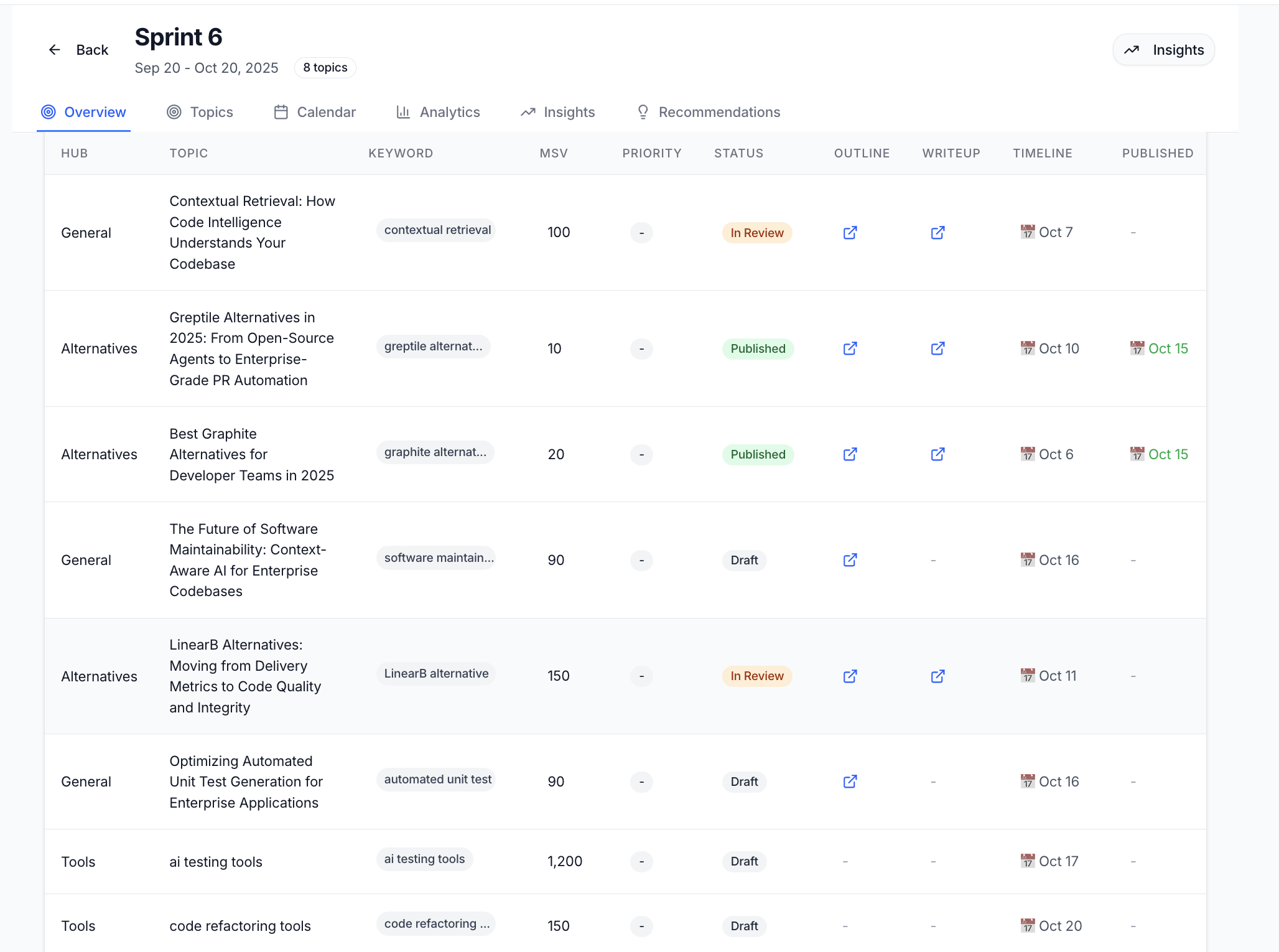Click the Back link
This screenshot has height=952, width=1279.
tap(92, 50)
